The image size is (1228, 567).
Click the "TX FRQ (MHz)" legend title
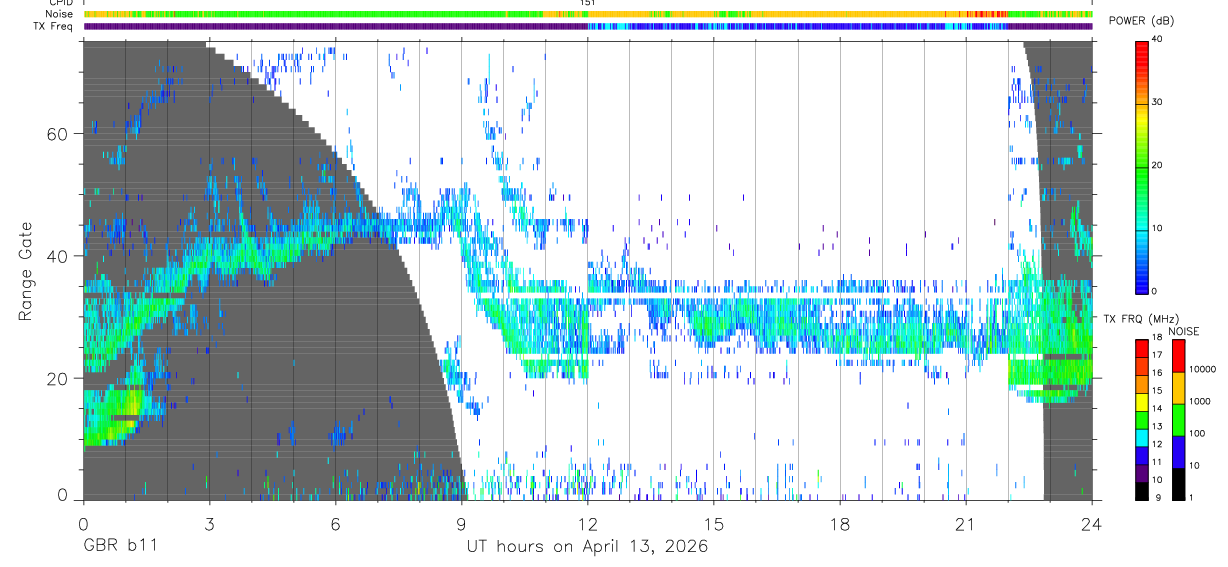pyautogui.click(x=1139, y=318)
